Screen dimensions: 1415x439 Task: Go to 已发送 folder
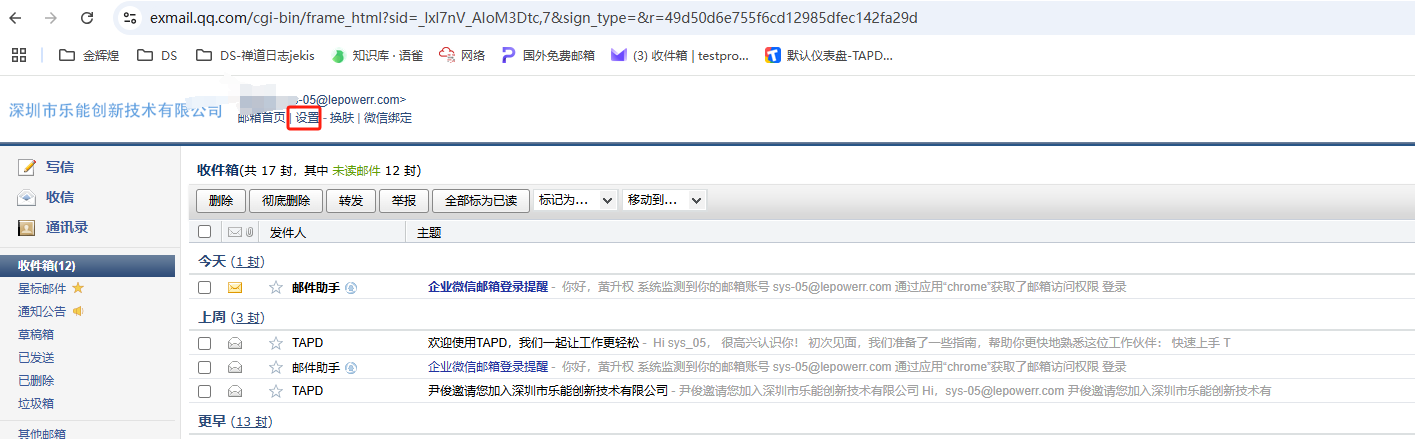click(x=36, y=357)
